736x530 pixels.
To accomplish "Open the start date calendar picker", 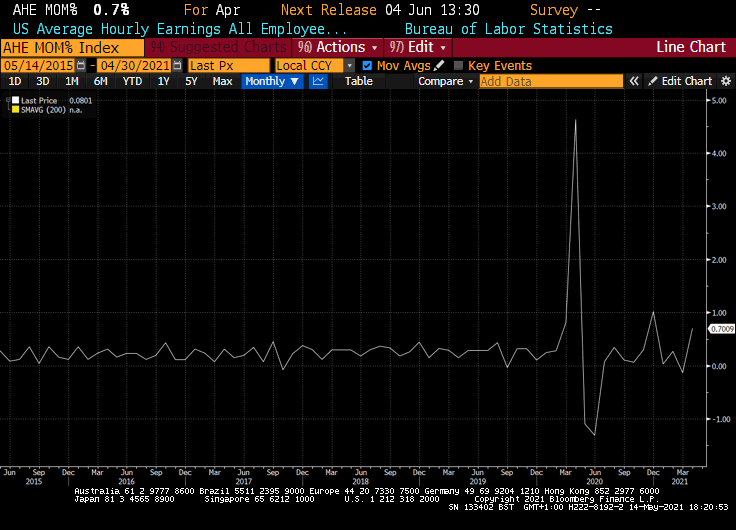I will click(83, 65).
